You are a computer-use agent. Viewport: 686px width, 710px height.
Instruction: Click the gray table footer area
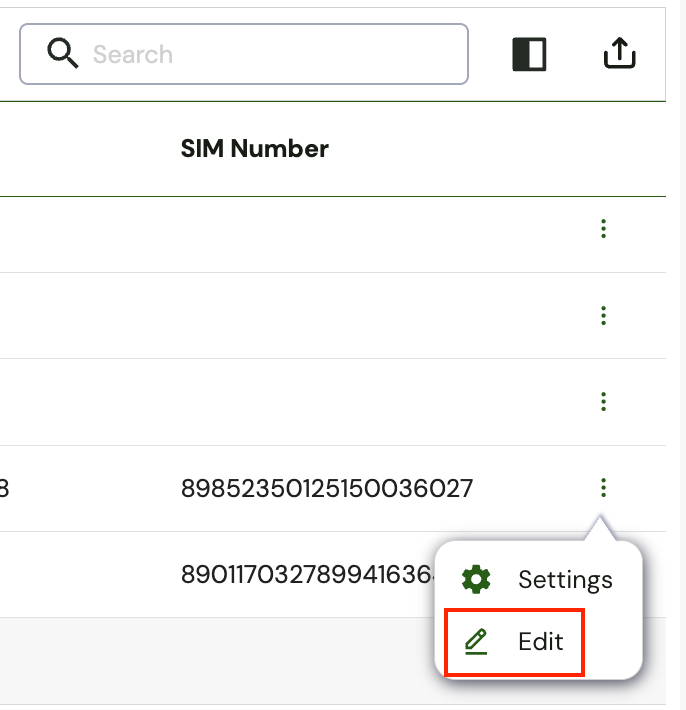pyautogui.click(x=213, y=661)
